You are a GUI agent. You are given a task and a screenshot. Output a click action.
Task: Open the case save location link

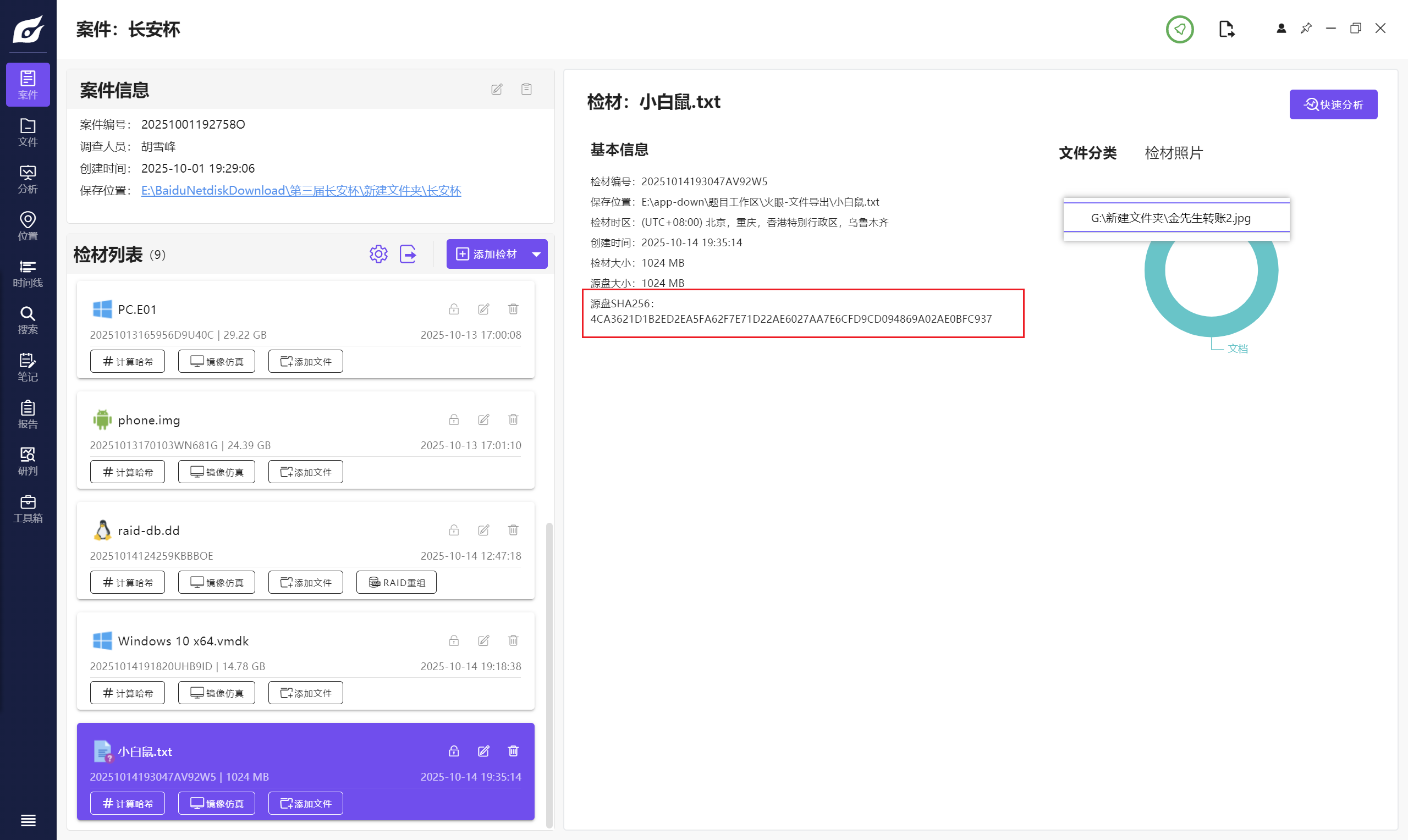[301, 191]
